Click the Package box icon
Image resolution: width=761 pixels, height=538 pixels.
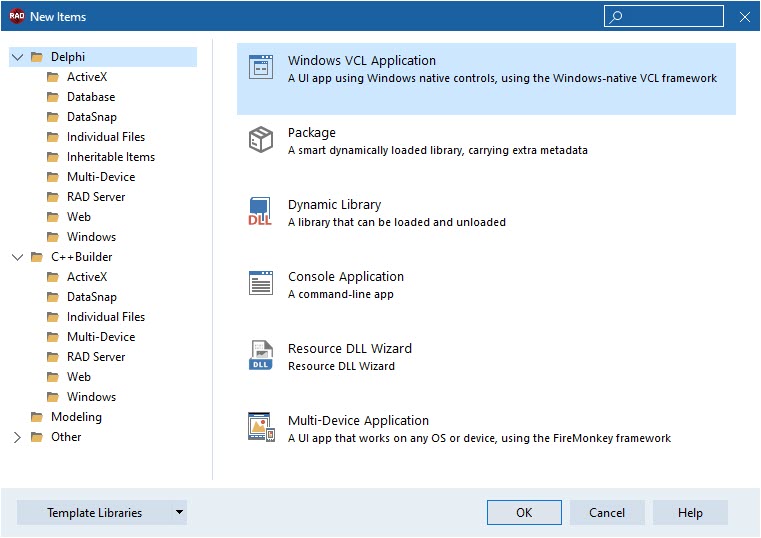[261, 139]
